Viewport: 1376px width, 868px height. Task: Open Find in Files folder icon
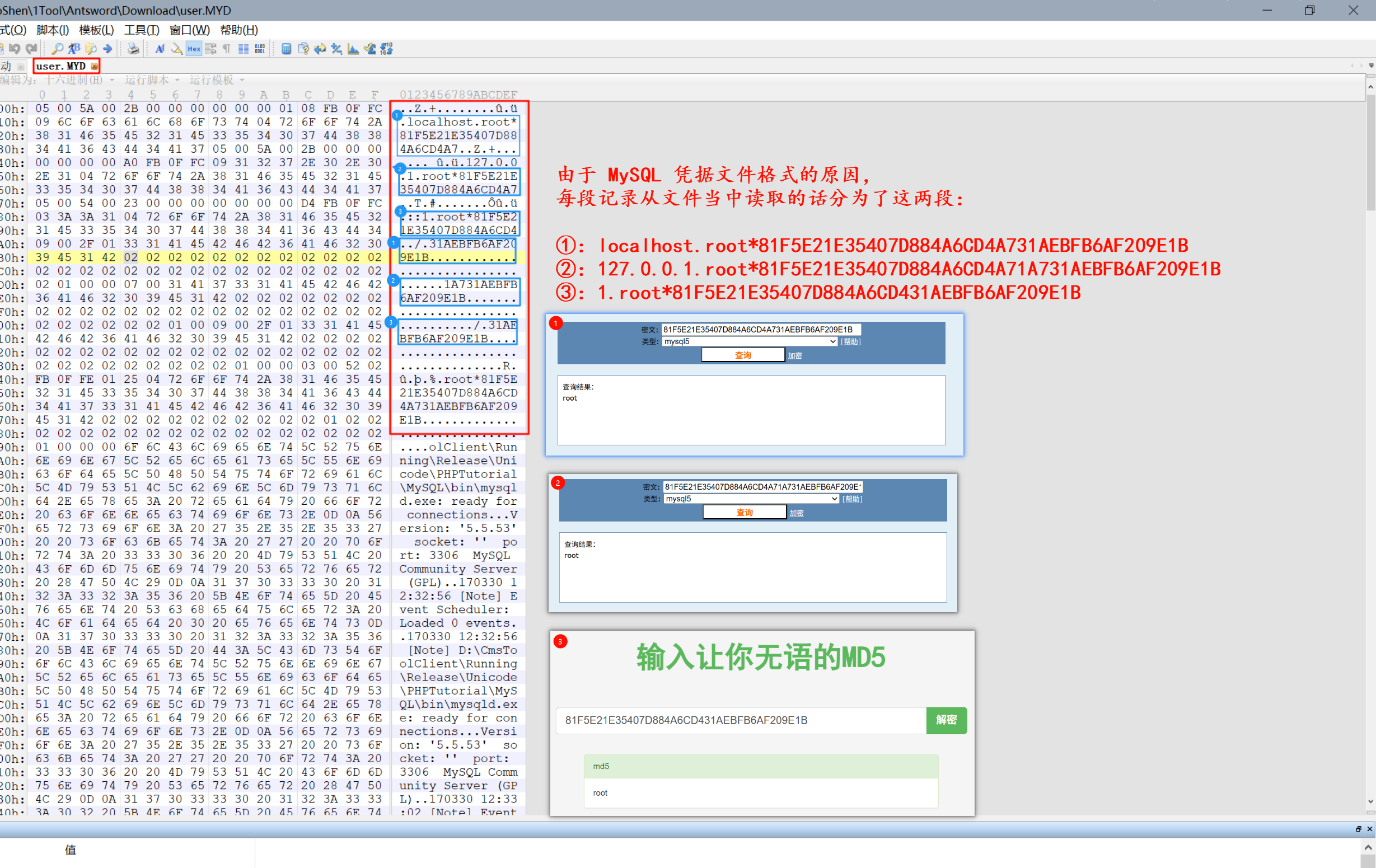tap(91, 49)
